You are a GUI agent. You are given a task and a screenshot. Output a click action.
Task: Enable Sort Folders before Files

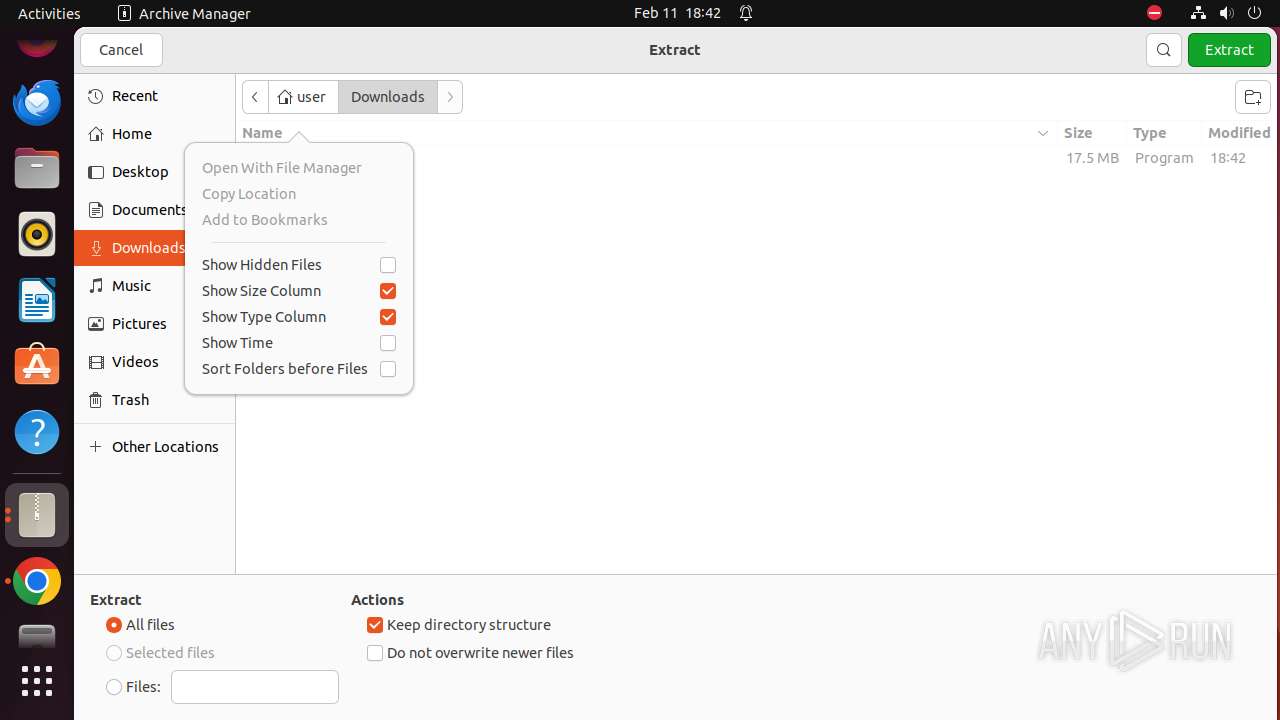(x=388, y=369)
